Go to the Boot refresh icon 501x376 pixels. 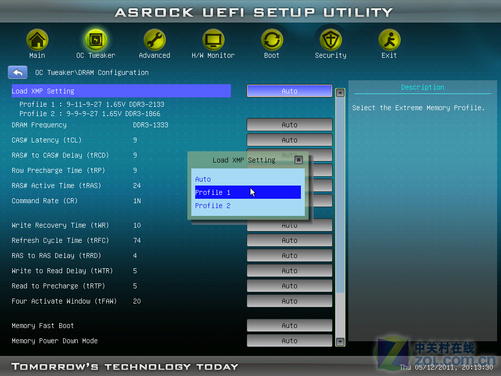272,40
